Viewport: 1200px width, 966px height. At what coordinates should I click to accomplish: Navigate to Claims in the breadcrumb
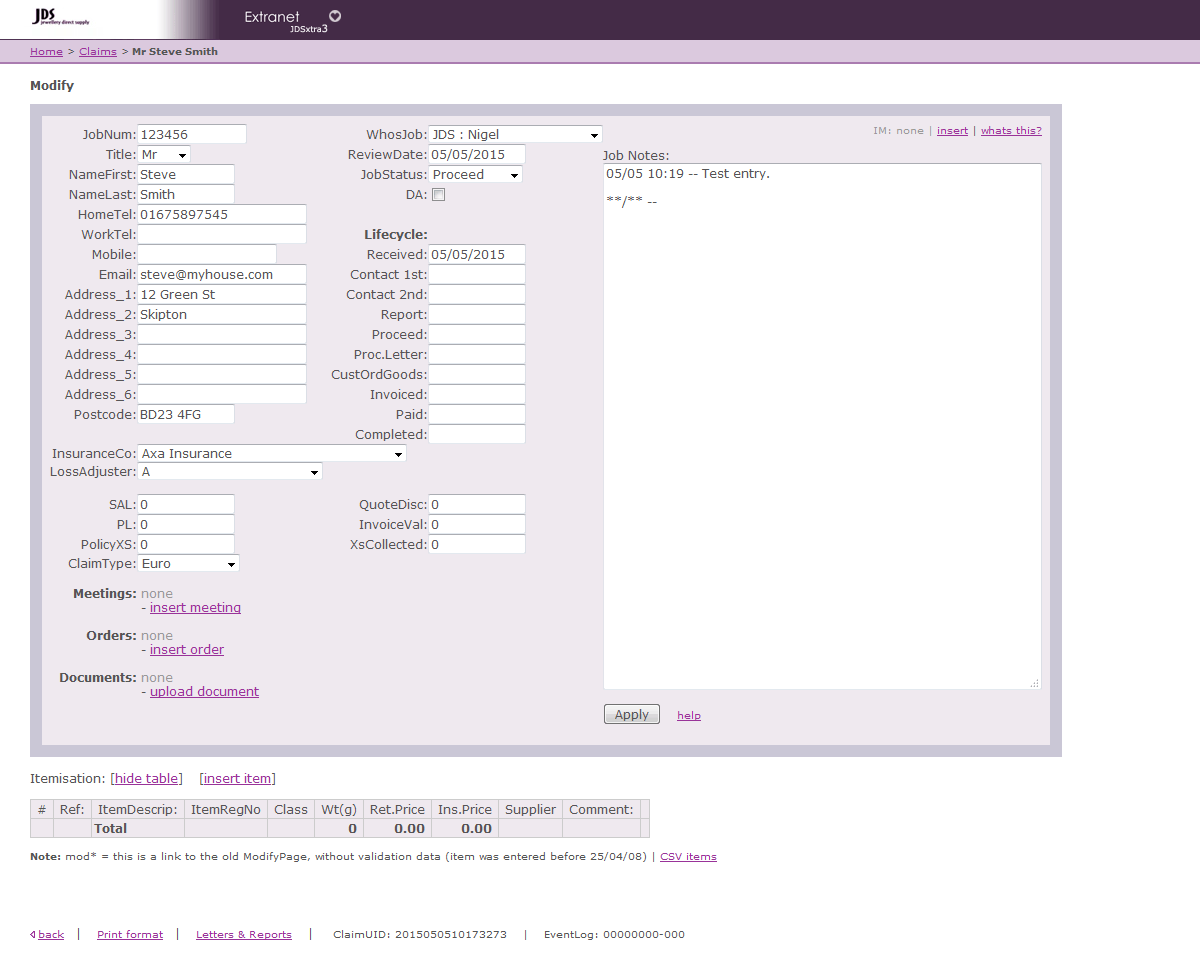pyautogui.click(x=98, y=52)
